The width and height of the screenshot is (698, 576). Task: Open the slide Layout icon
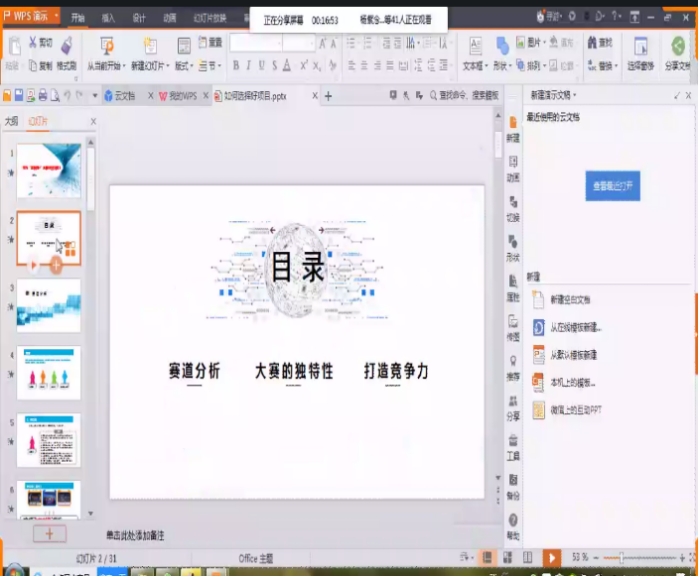pos(184,45)
